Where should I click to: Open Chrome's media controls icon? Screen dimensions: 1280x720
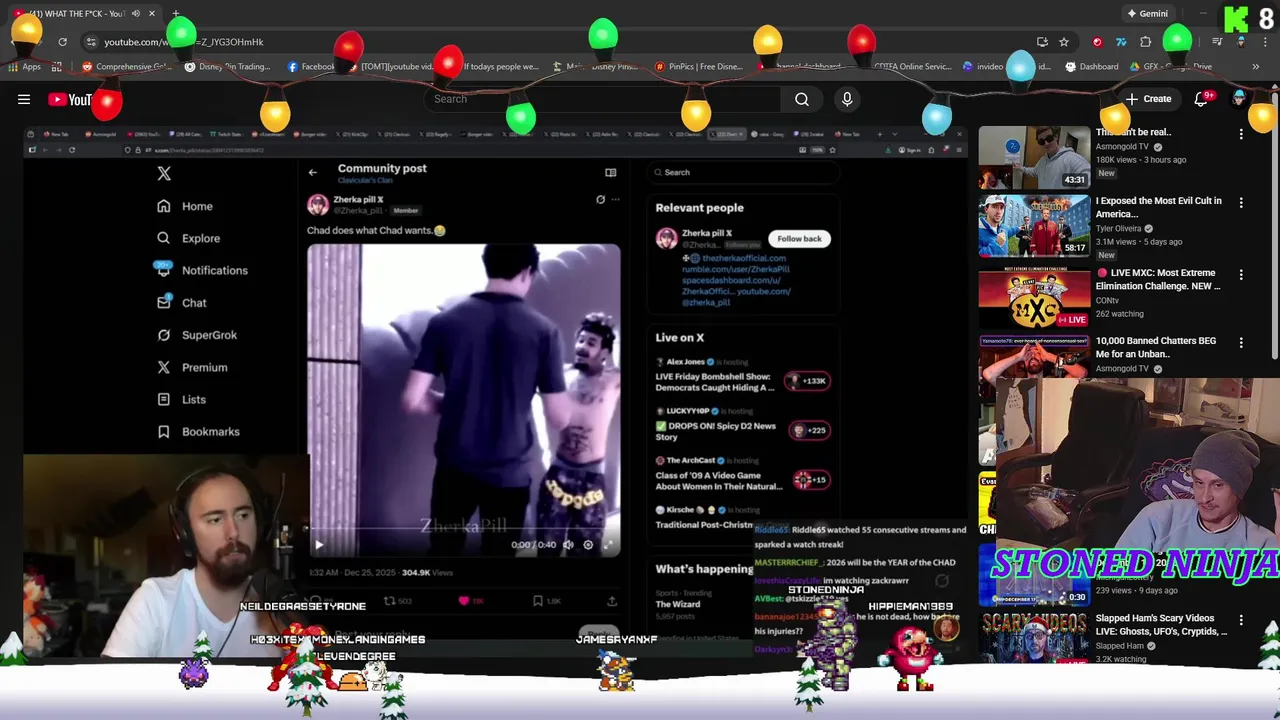click(1217, 42)
